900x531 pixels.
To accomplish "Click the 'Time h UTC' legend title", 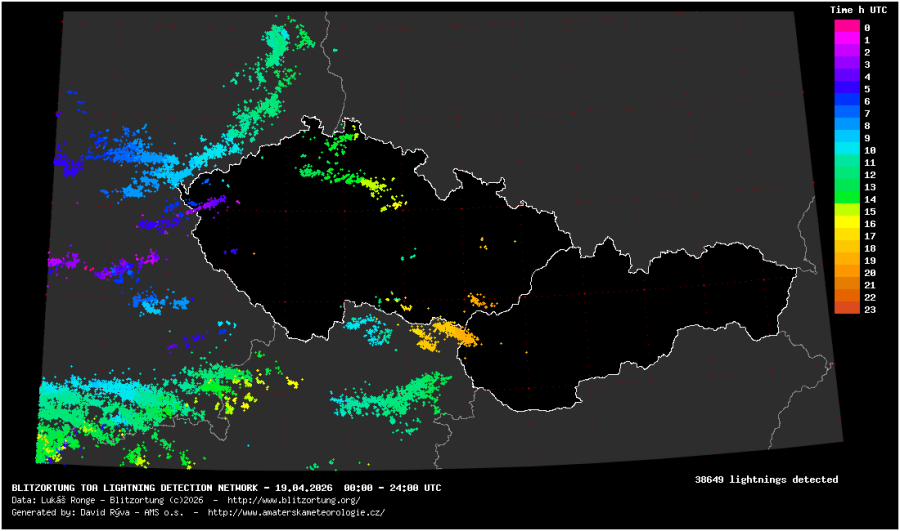I will [x=856, y=9].
